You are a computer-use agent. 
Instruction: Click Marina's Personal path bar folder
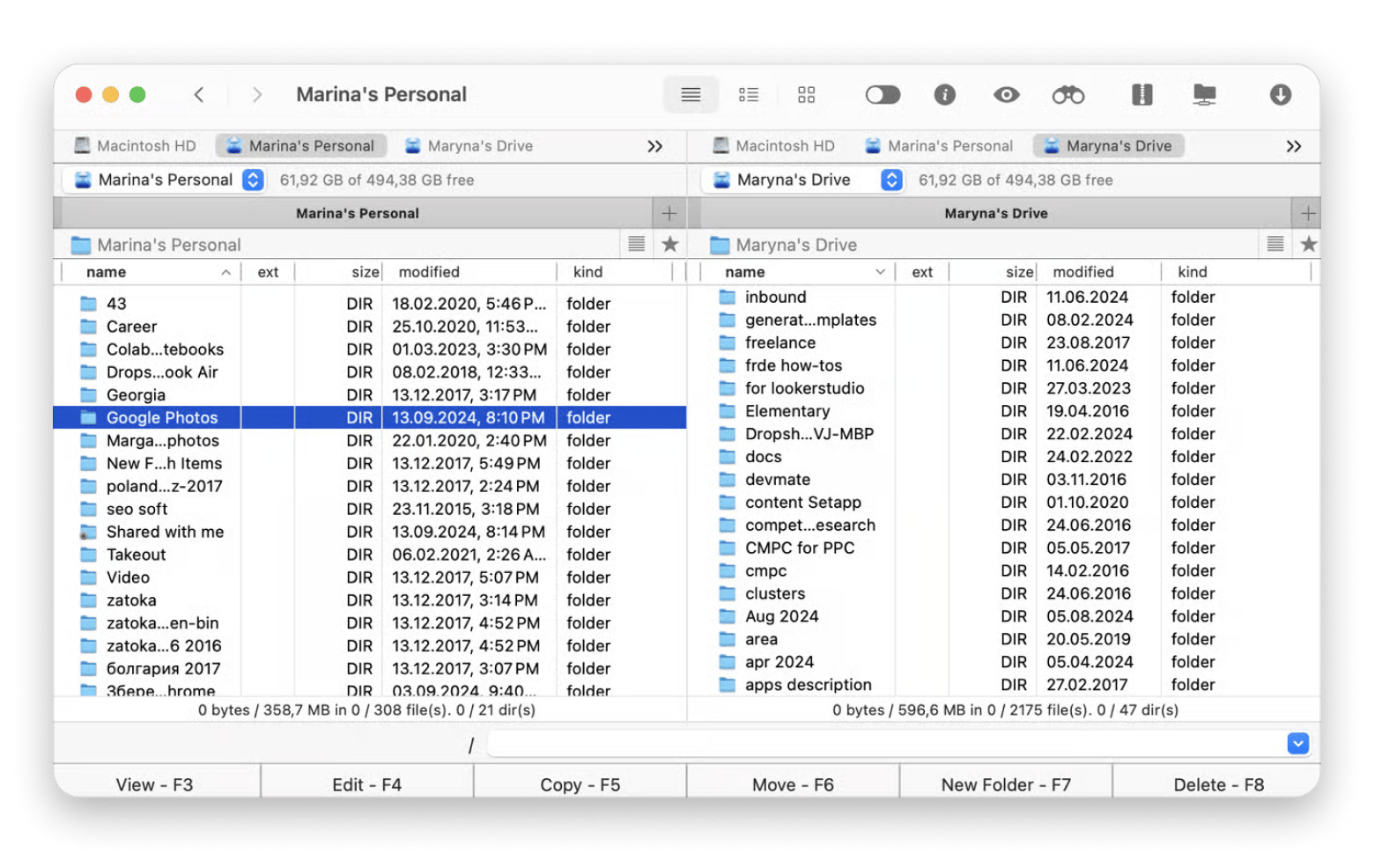pos(156,245)
